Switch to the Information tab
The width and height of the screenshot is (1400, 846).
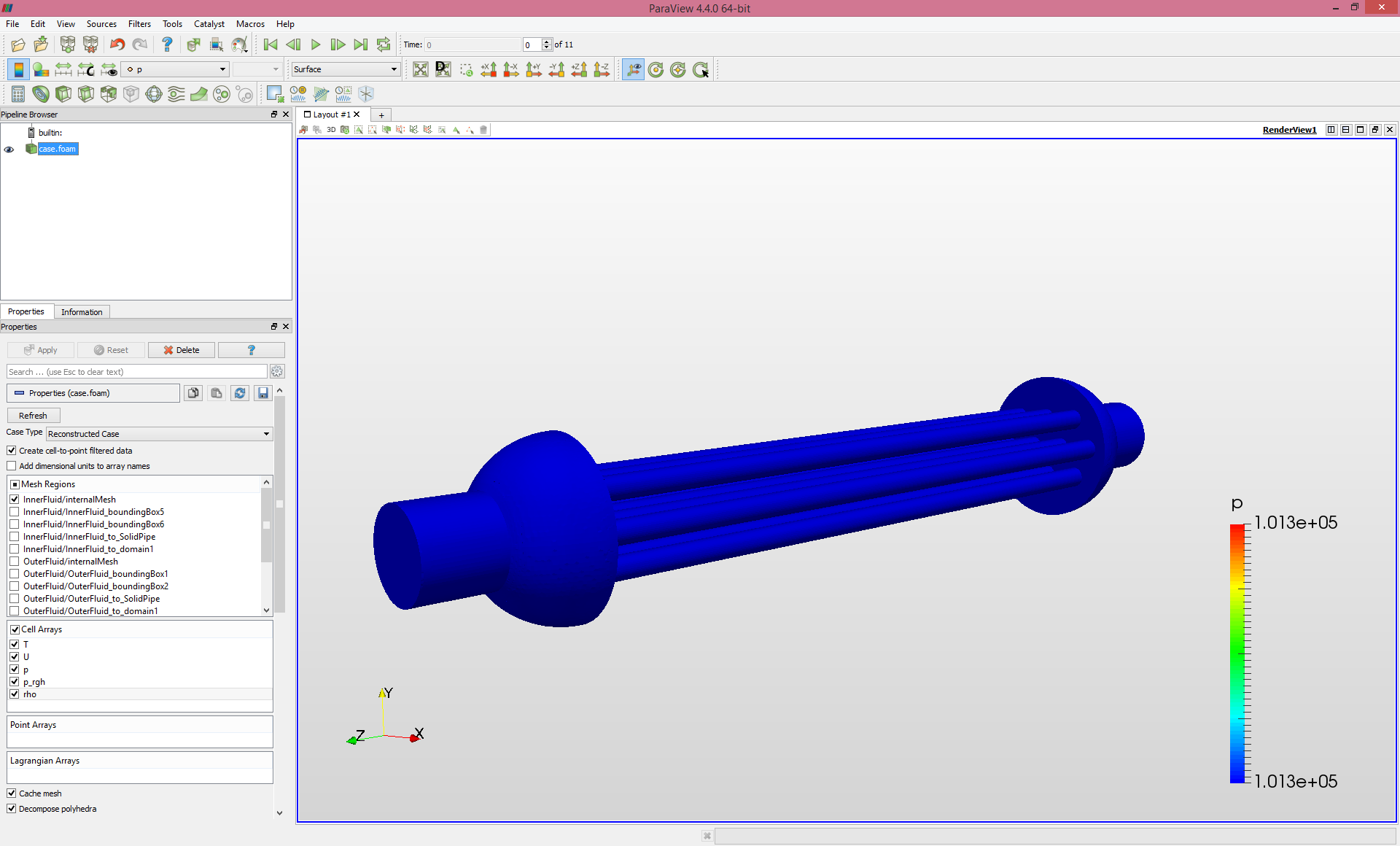coord(82,312)
